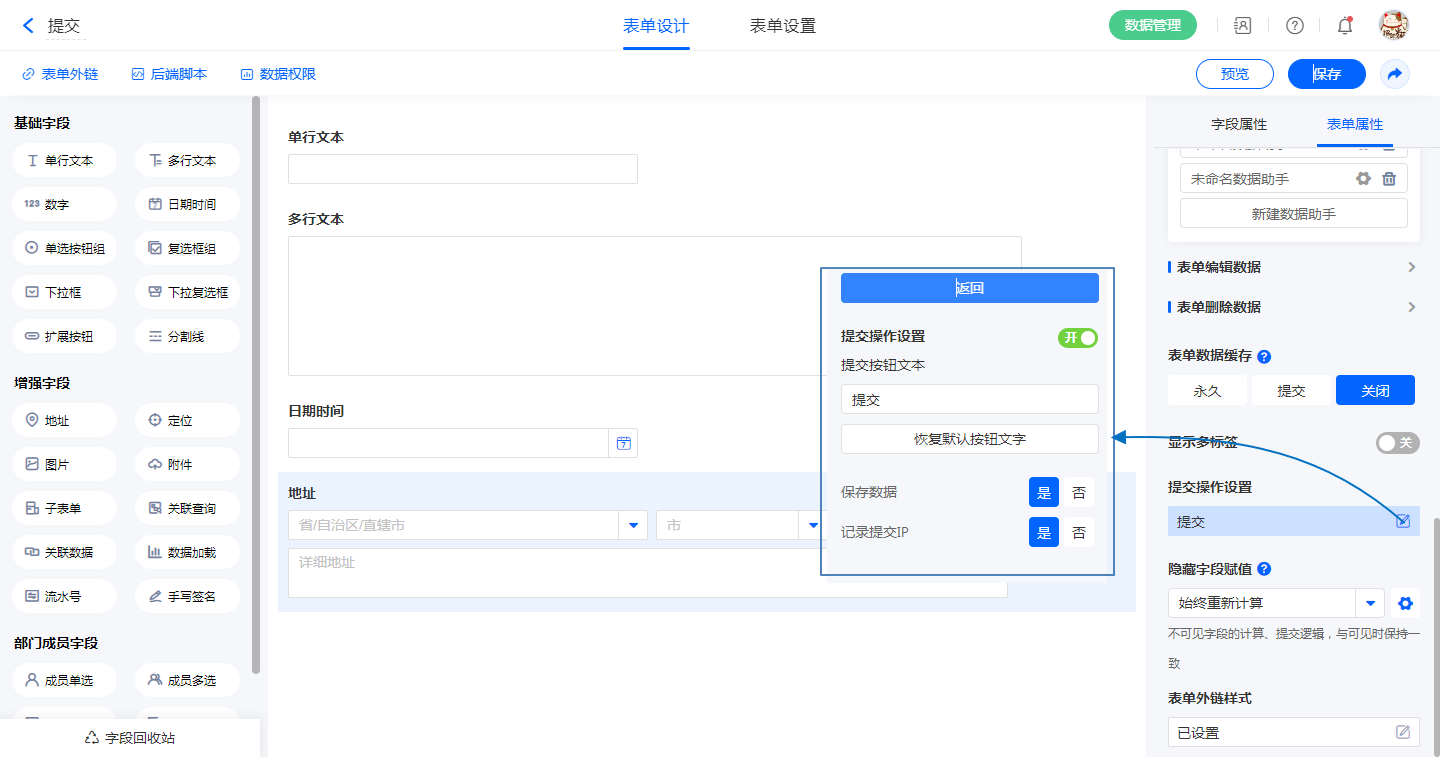1440x757 pixels.
Task: Open the notifications bell
Action: point(1345,26)
